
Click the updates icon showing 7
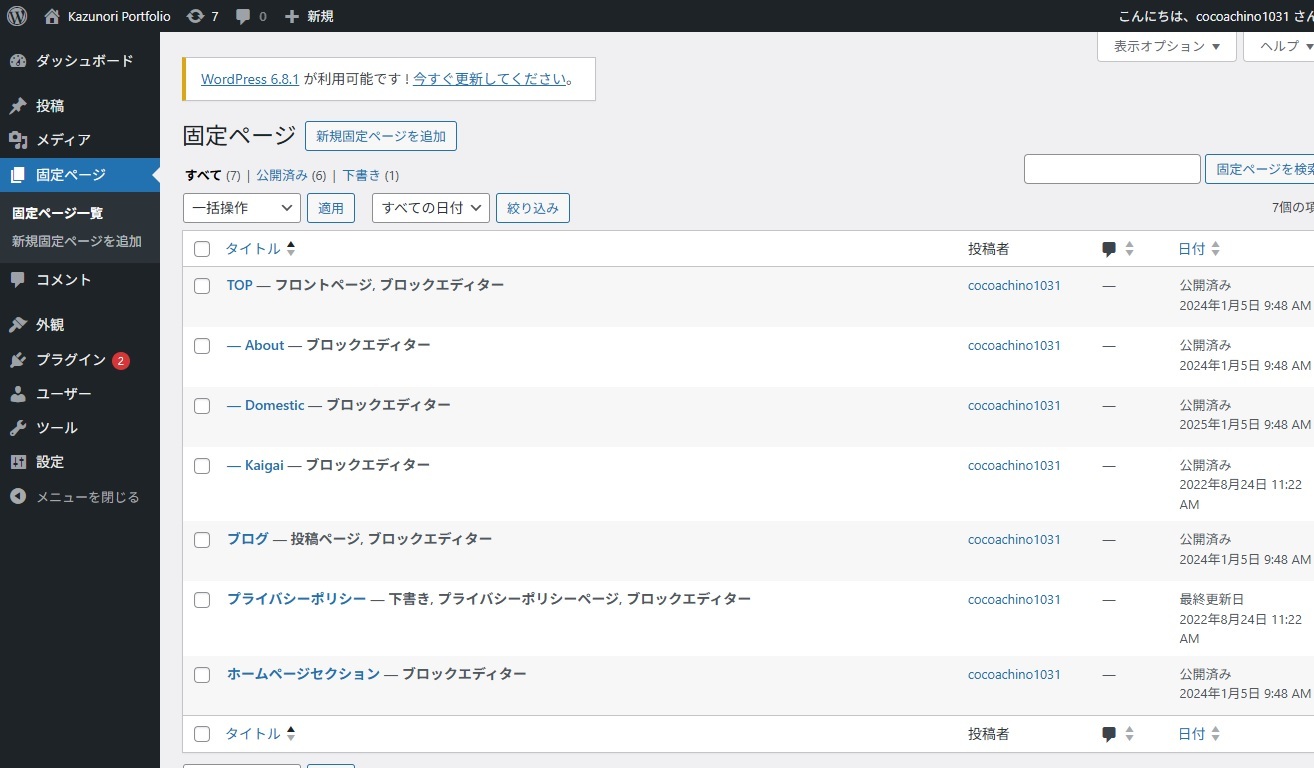[x=202, y=16]
